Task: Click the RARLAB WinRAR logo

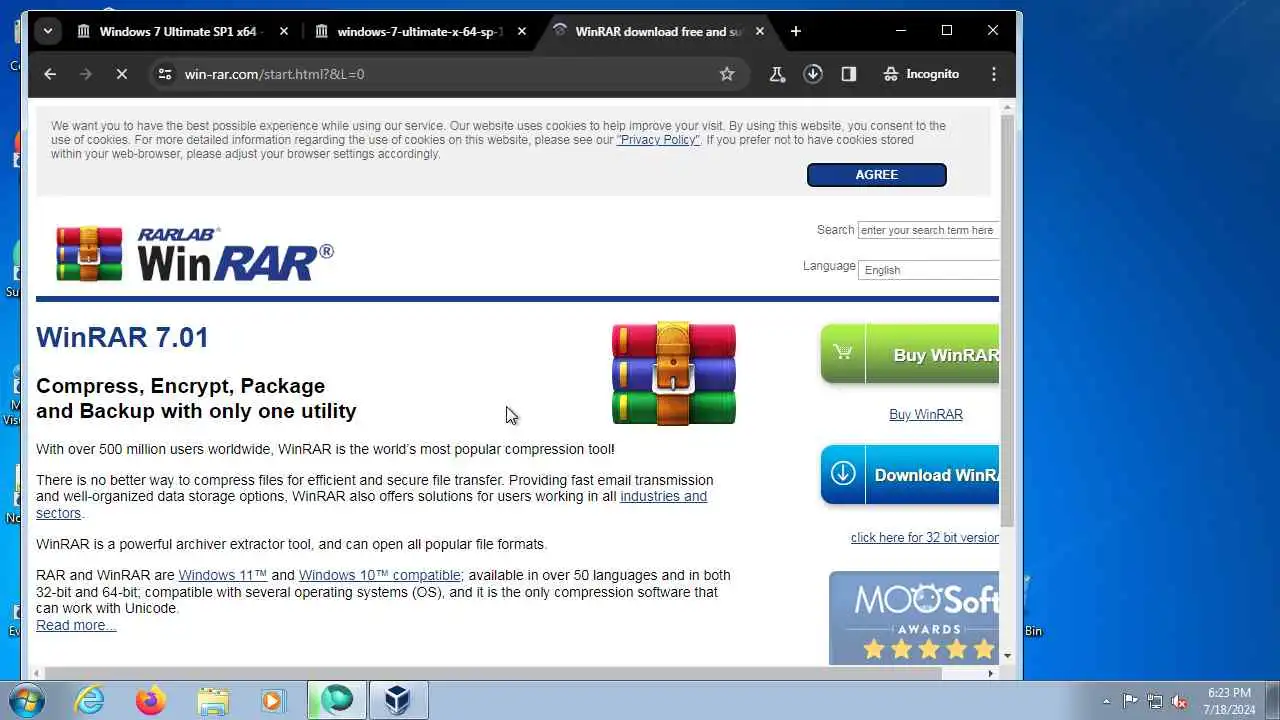Action: point(195,254)
